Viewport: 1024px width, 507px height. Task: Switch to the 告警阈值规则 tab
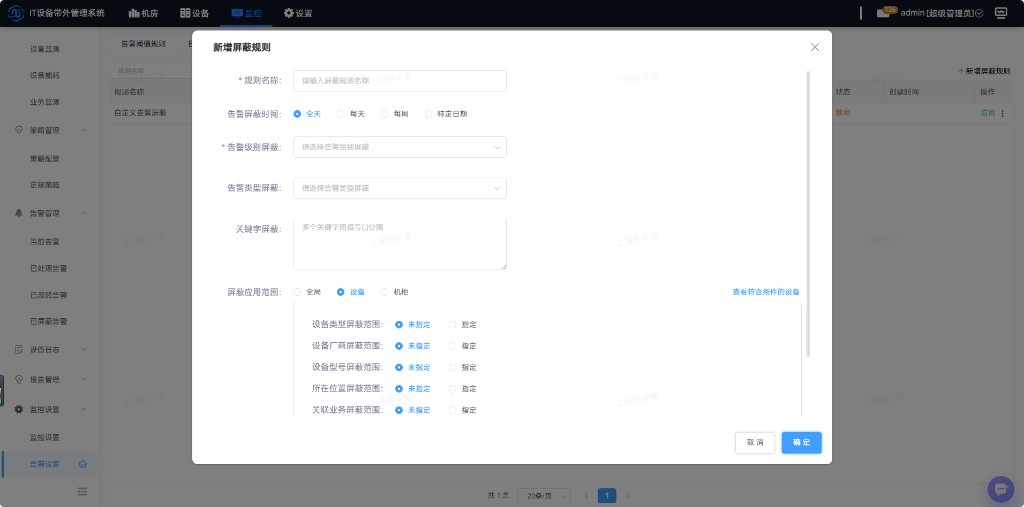tap(143, 44)
